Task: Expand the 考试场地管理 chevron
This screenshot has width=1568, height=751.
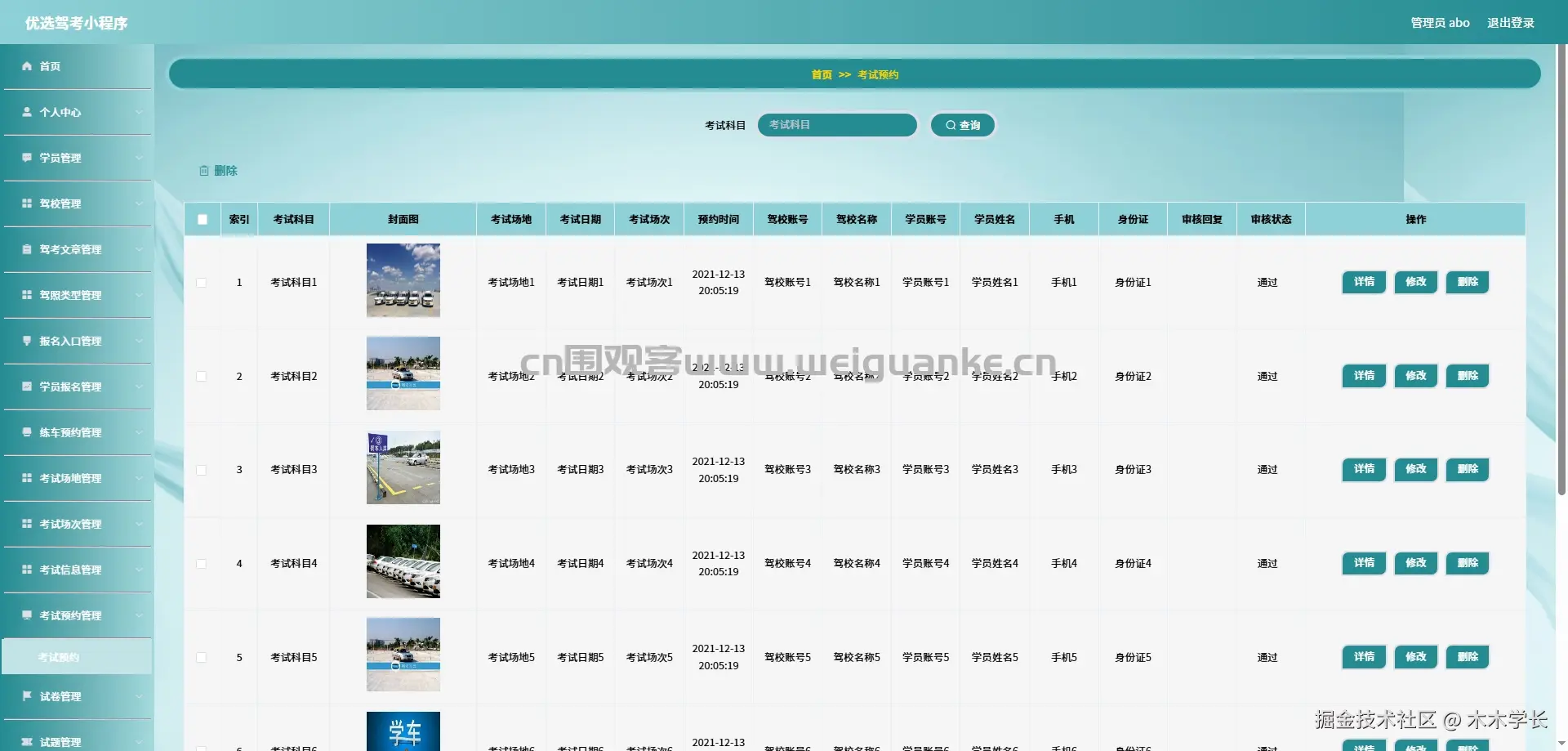Action: [x=139, y=478]
